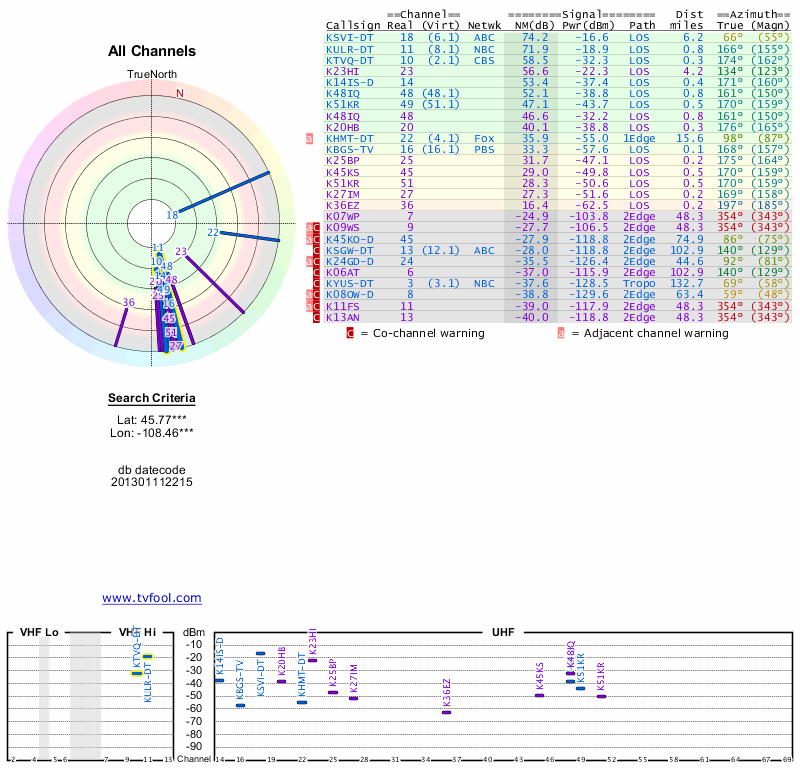Viewport: 800px width, 768px height.
Task: Click the co-channel warning legend icon
Action: point(350,333)
